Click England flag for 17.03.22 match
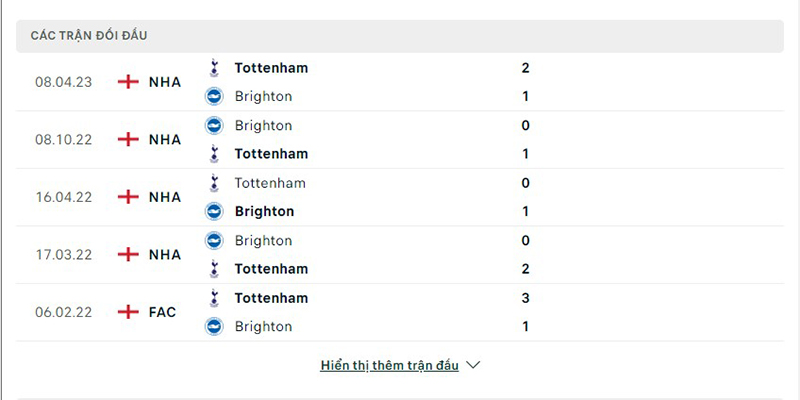Viewport: 800px width, 400px height. click(128, 255)
